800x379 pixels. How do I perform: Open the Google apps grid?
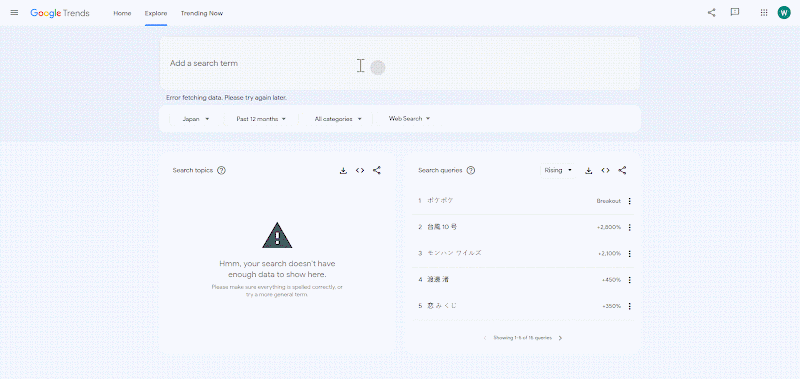(764, 13)
